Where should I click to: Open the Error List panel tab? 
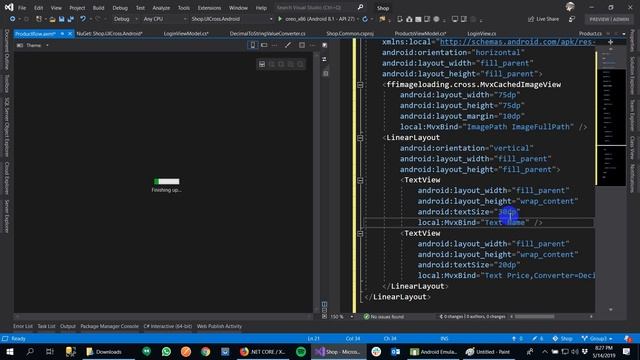[23, 326]
